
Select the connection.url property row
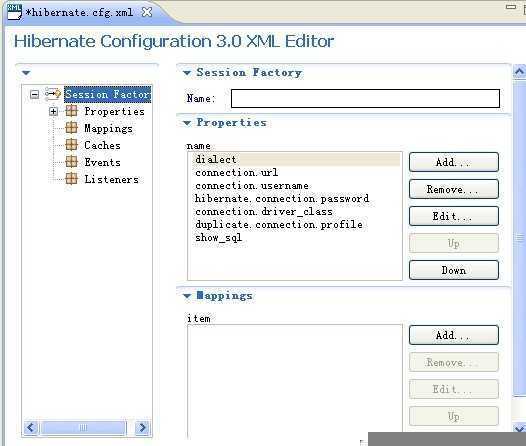click(x=296, y=172)
